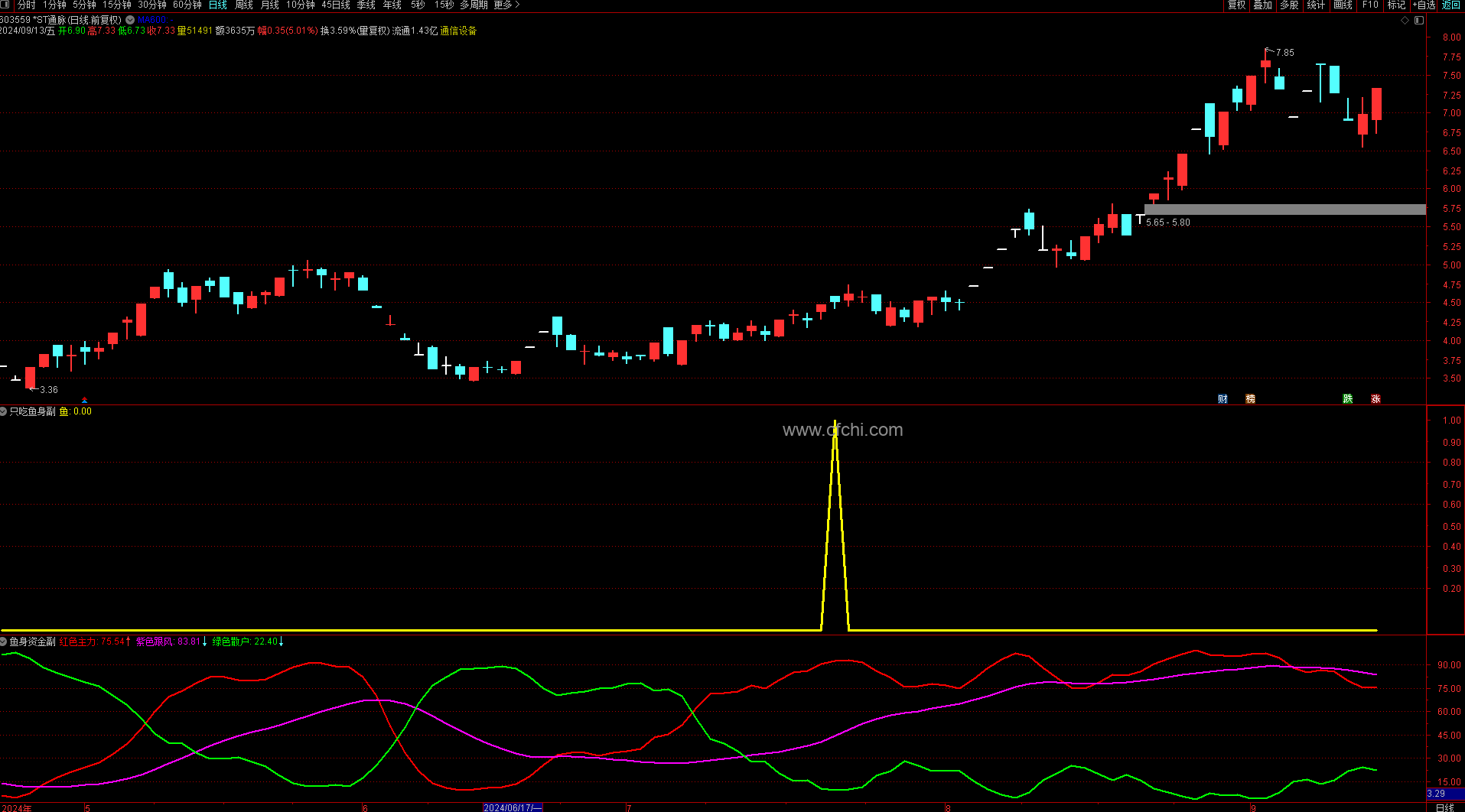Click the 复权 adjustment button
1465x812 pixels.
coord(1236,5)
